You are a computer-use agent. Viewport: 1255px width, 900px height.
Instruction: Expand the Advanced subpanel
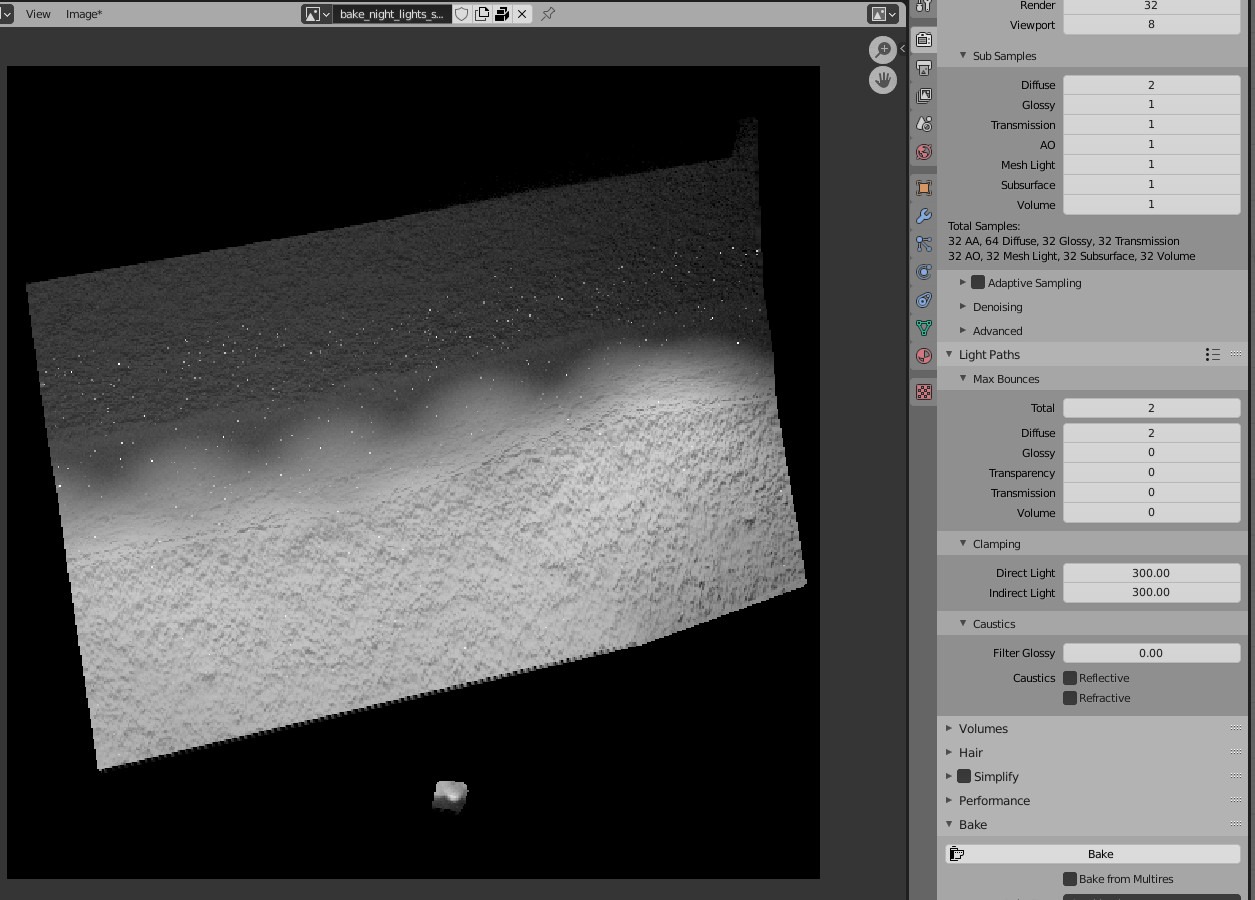[963, 331]
